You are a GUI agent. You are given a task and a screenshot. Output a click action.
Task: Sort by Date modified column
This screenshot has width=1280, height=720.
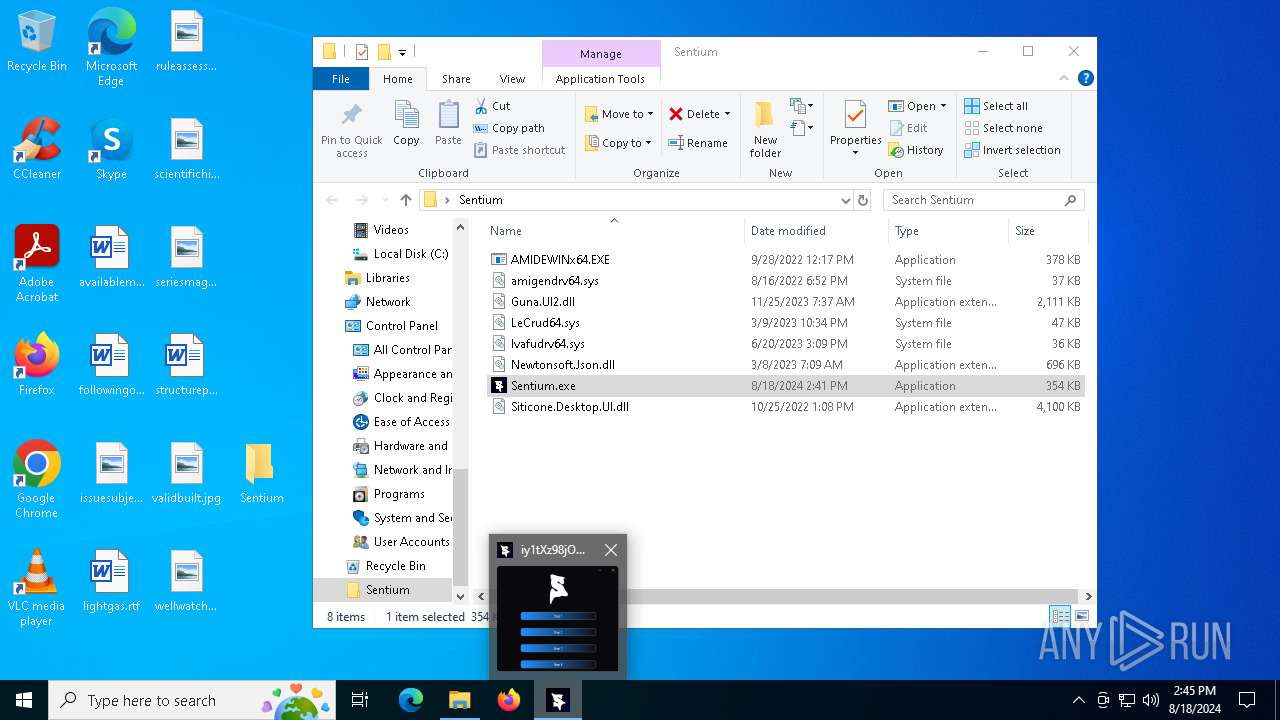[x=816, y=231]
